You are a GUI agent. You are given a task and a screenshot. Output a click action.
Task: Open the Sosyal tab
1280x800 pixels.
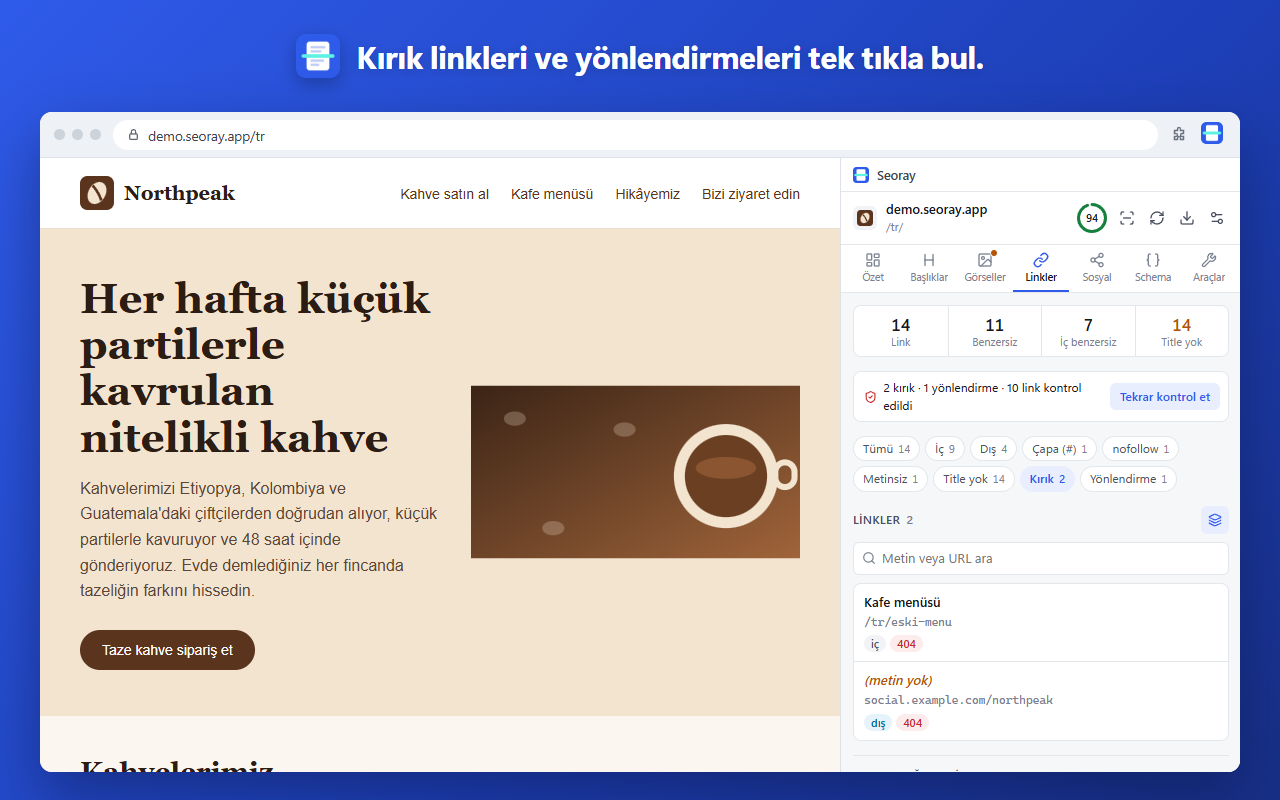click(1097, 268)
